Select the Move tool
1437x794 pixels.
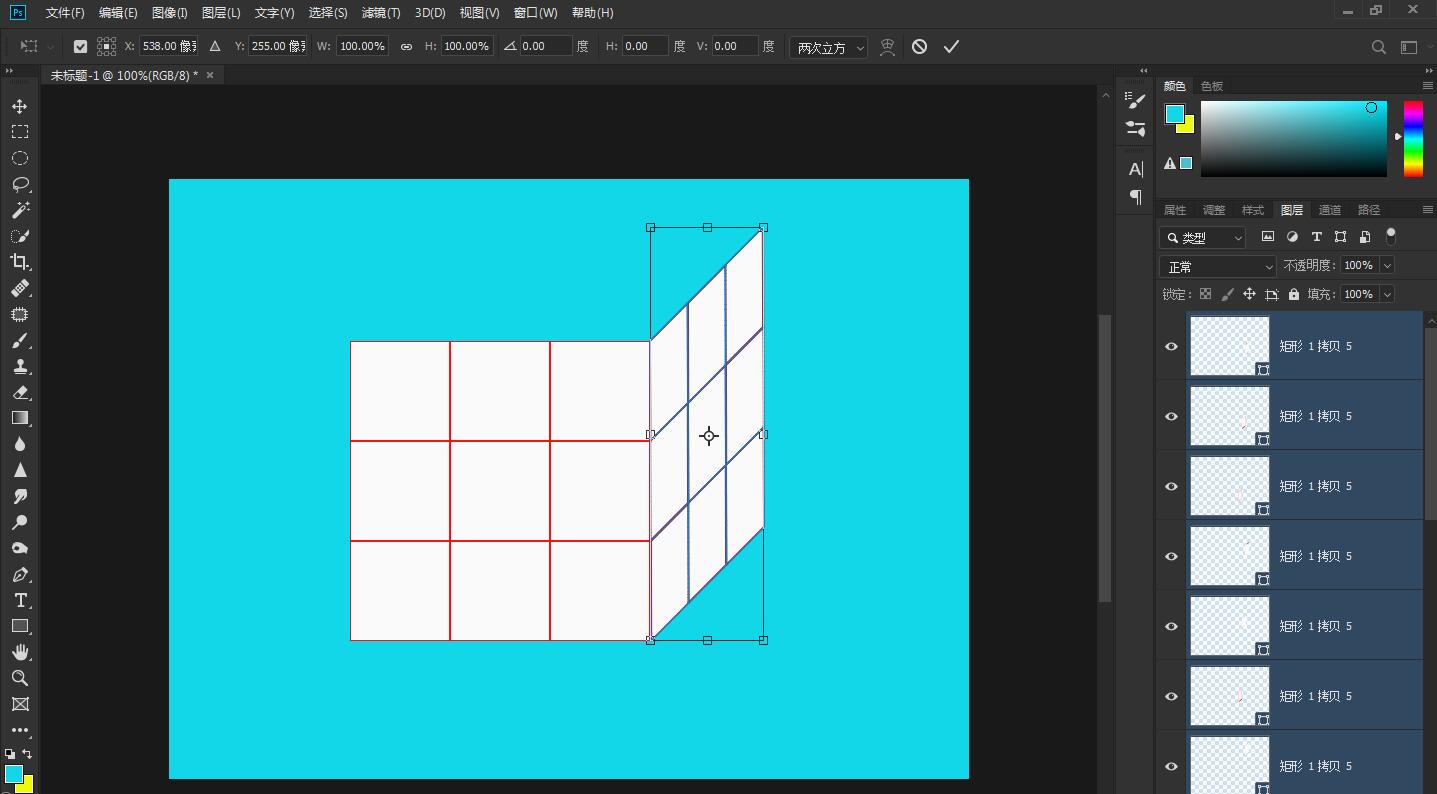(x=19, y=106)
